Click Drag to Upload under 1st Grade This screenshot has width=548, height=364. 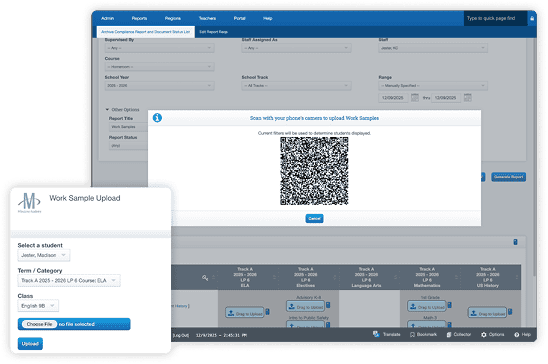point(427,307)
